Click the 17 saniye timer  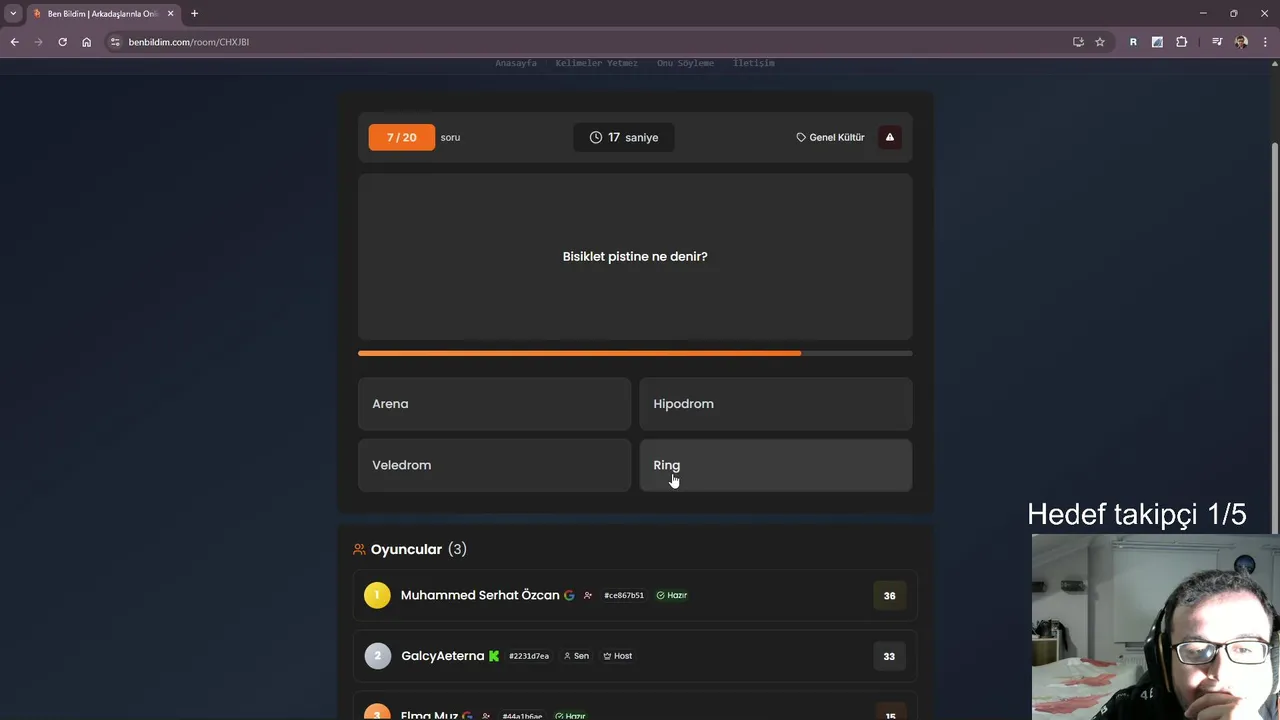point(623,137)
